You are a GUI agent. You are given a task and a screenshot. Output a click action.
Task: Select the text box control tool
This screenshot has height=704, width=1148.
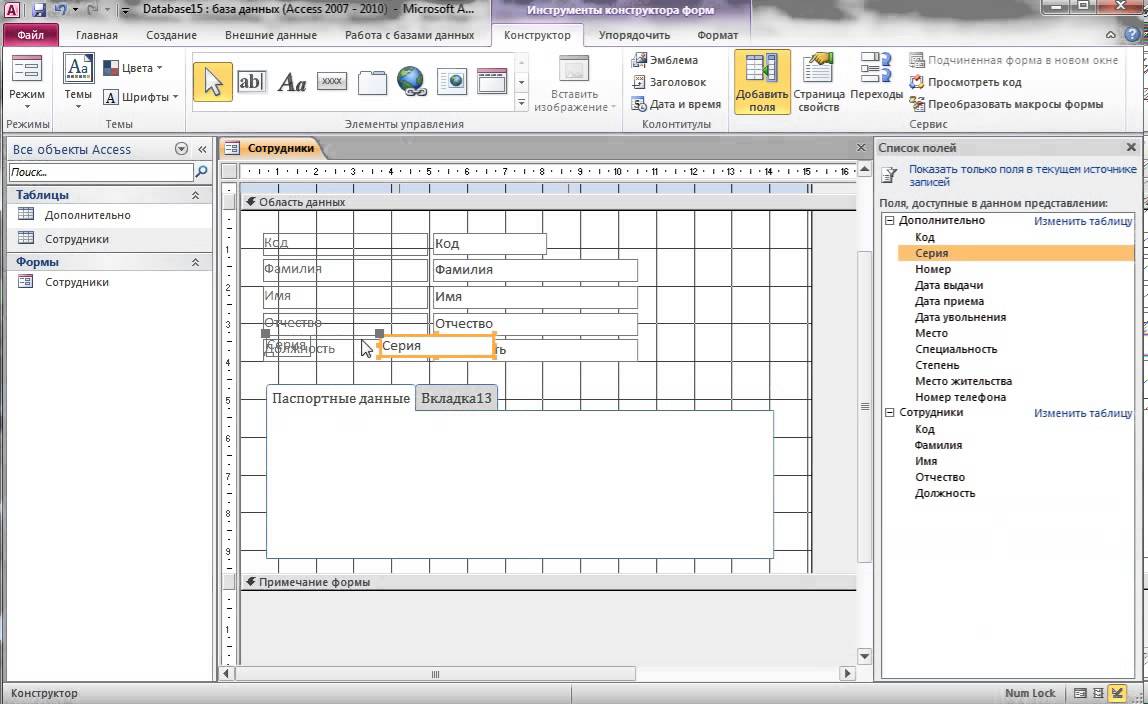click(x=251, y=82)
